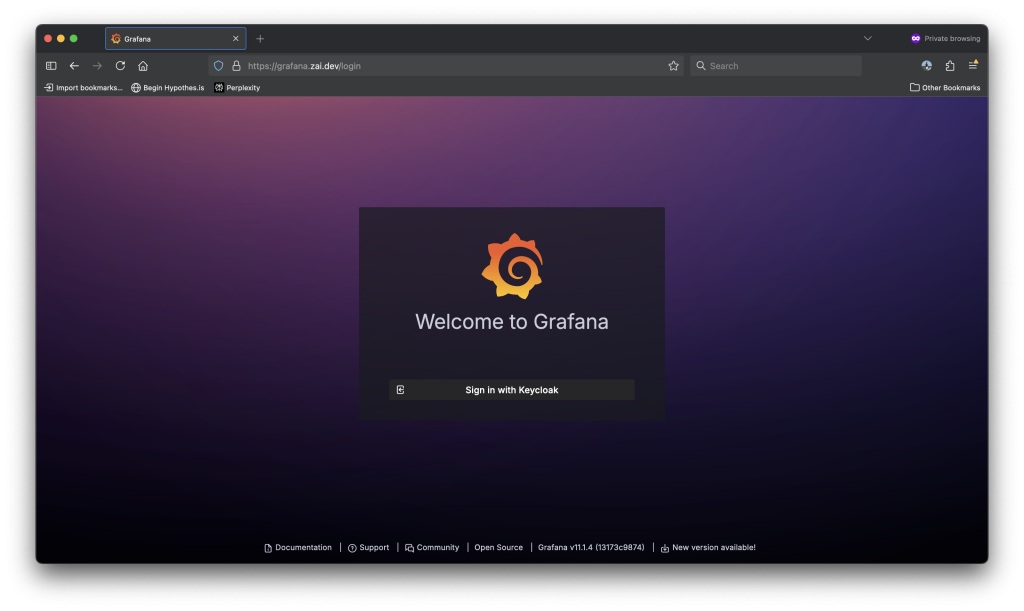Go forward with the forward arrow
This screenshot has height=611, width=1024.
(97, 66)
